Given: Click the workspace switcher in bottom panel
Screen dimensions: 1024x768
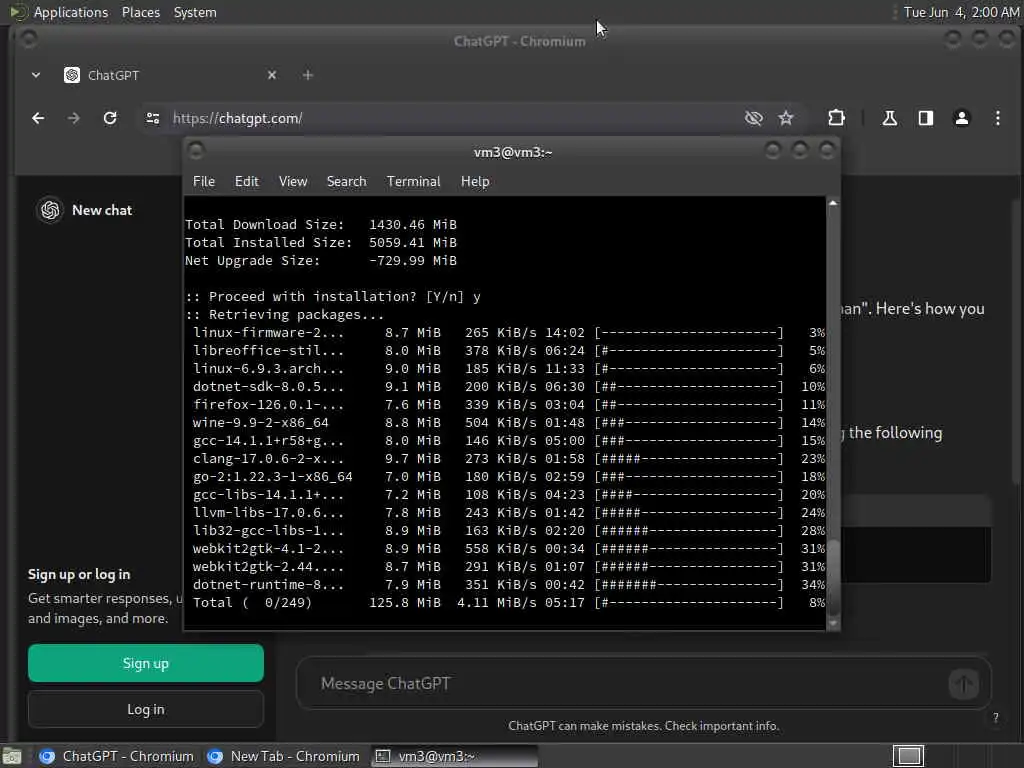Looking at the screenshot, I should pyautogui.click(x=908, y=756).
